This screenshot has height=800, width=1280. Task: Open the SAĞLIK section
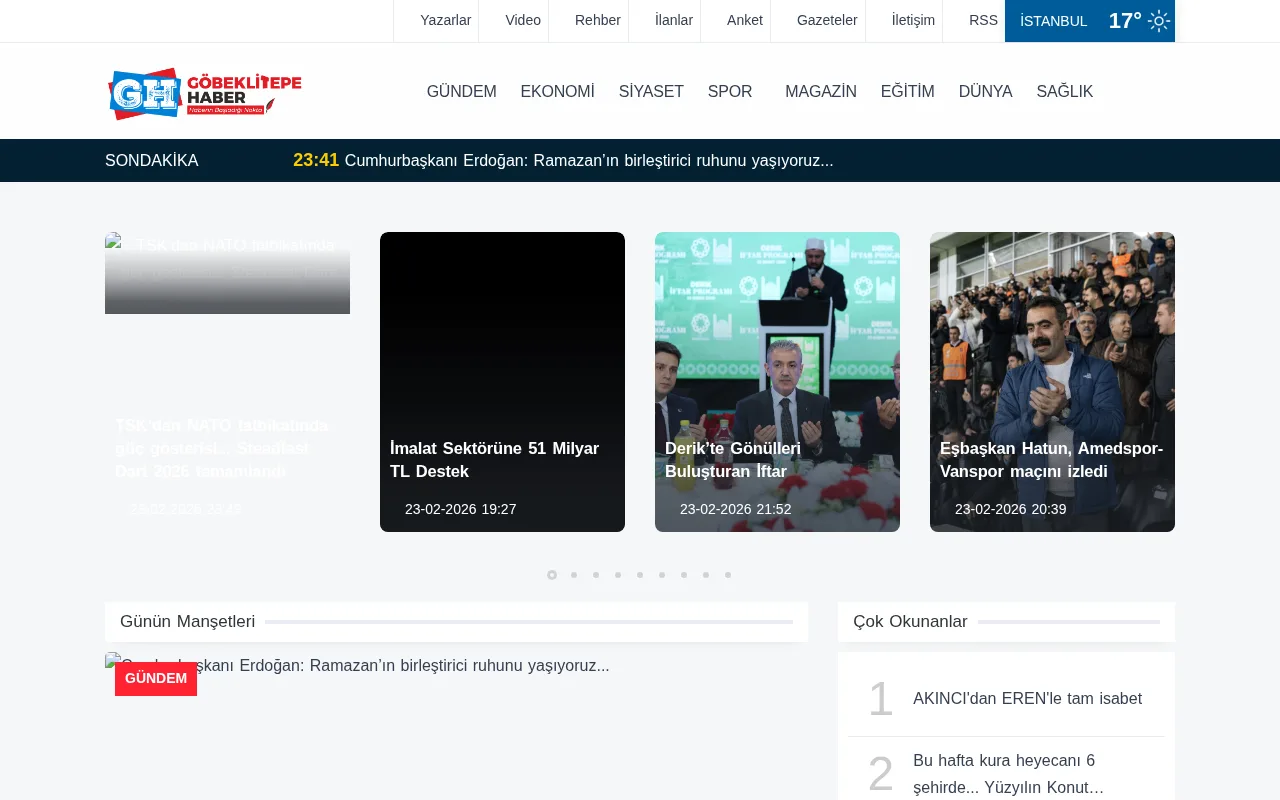point(1064,91)
